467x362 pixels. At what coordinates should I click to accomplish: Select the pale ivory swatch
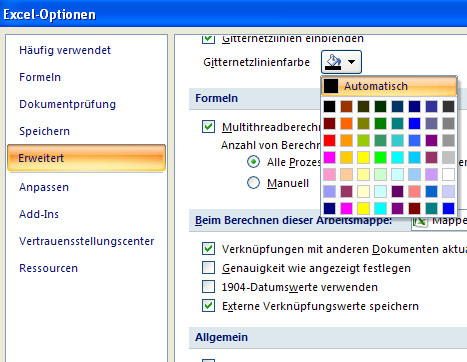pyautogui.click(x=363, y=191)
